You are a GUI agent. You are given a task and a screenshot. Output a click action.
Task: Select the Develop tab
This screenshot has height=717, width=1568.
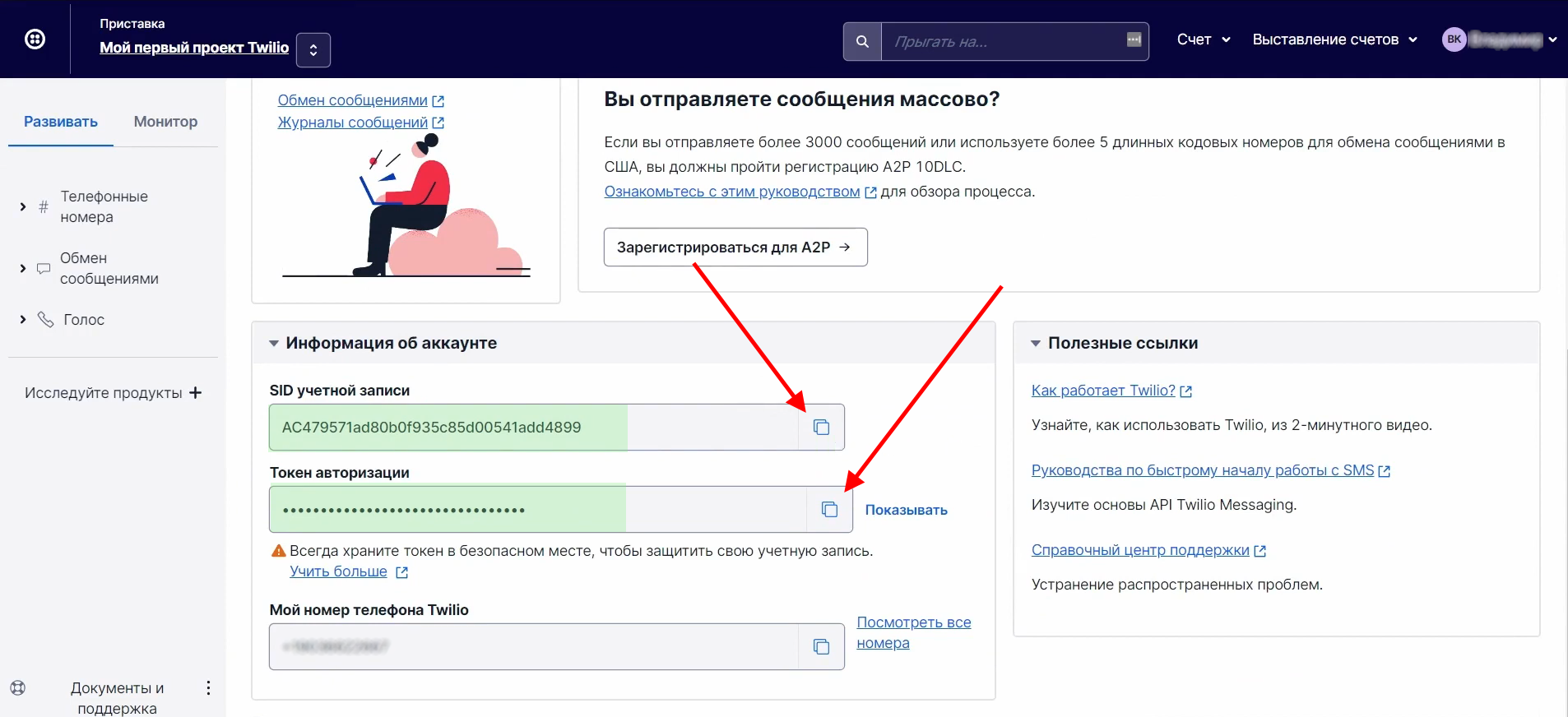point(61,122)
